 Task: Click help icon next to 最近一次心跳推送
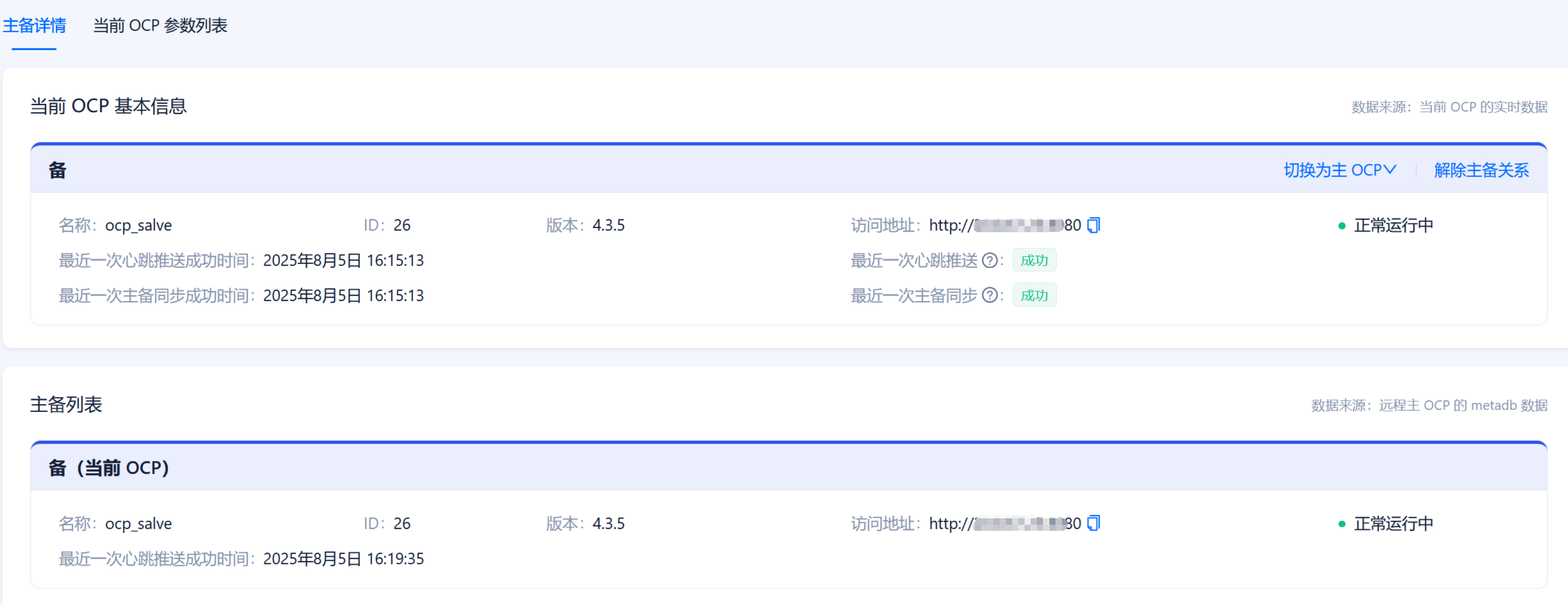pyautogui.click(x=990, y=261)
